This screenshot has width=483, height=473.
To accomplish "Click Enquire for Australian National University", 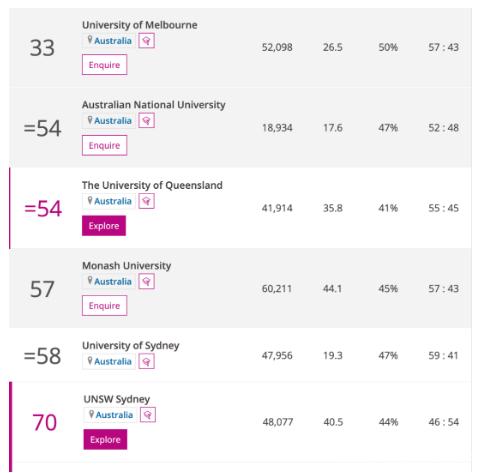I will (x=105, y=145).
